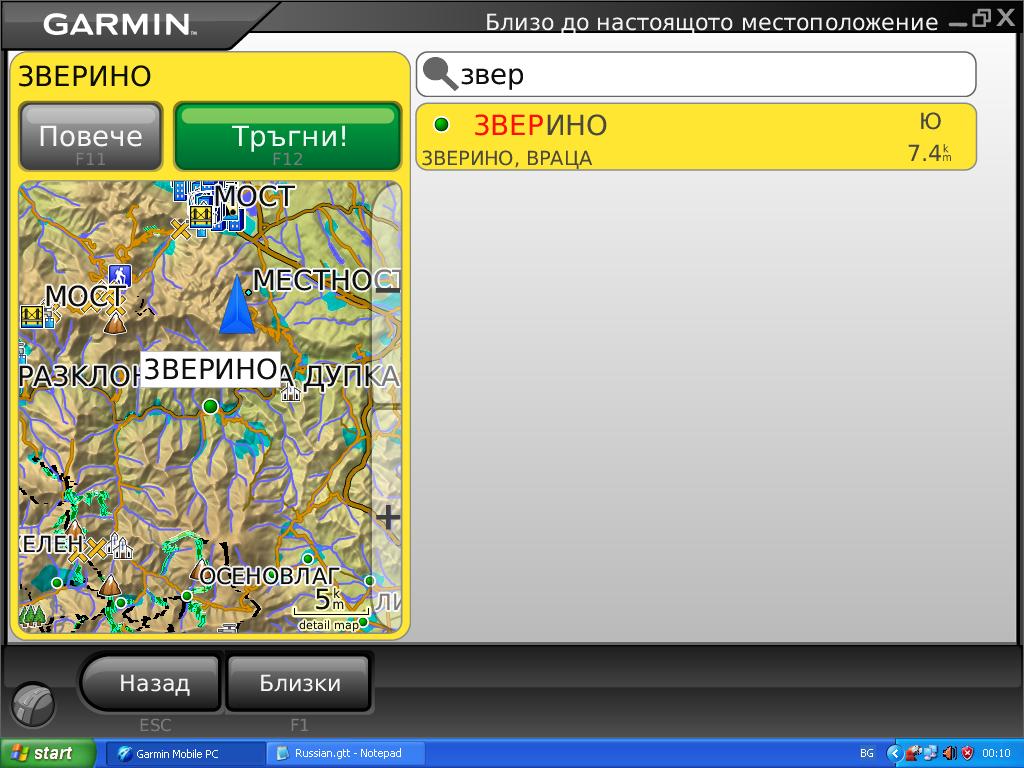Click the round Garmin menu icon bottom-left
The image size is (1024, 768).
point(33,704)
